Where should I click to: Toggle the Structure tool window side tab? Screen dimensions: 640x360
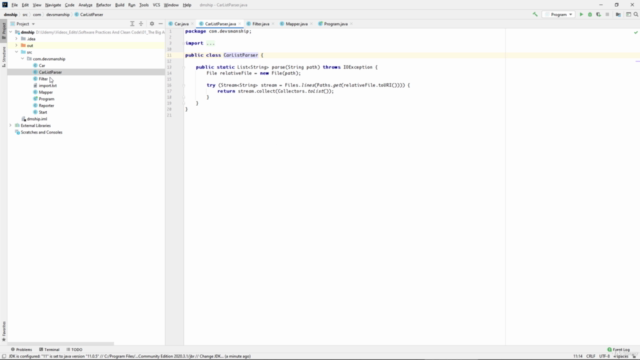click(4, 57)
